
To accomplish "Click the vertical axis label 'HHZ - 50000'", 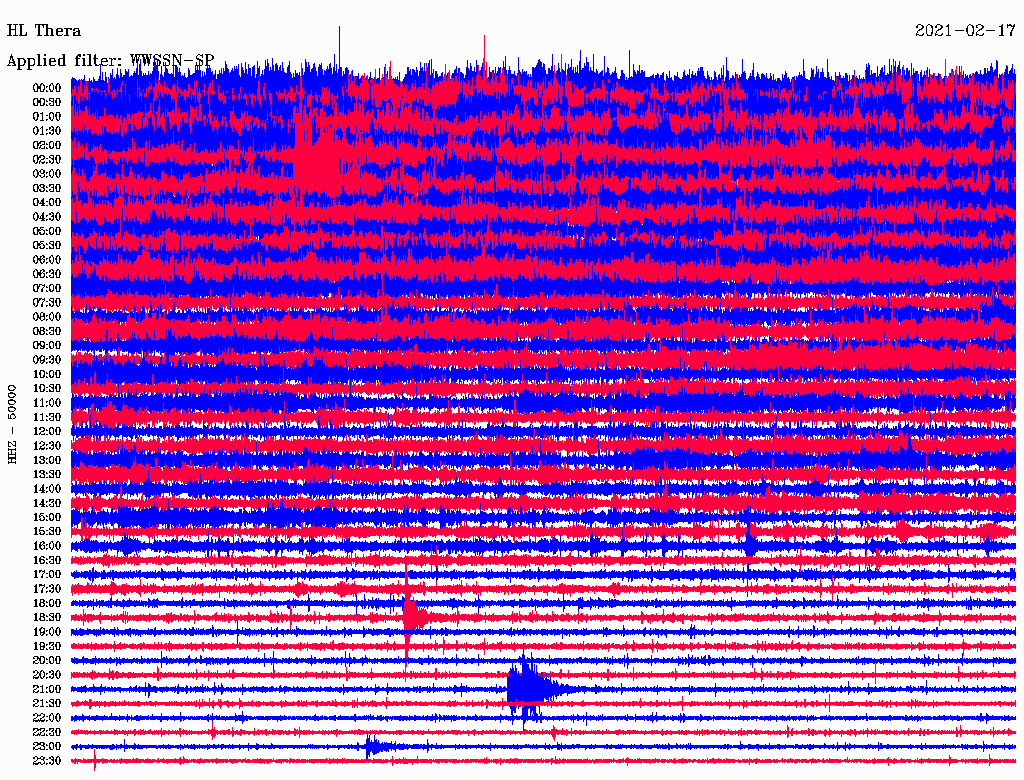I will pos(12,424).
